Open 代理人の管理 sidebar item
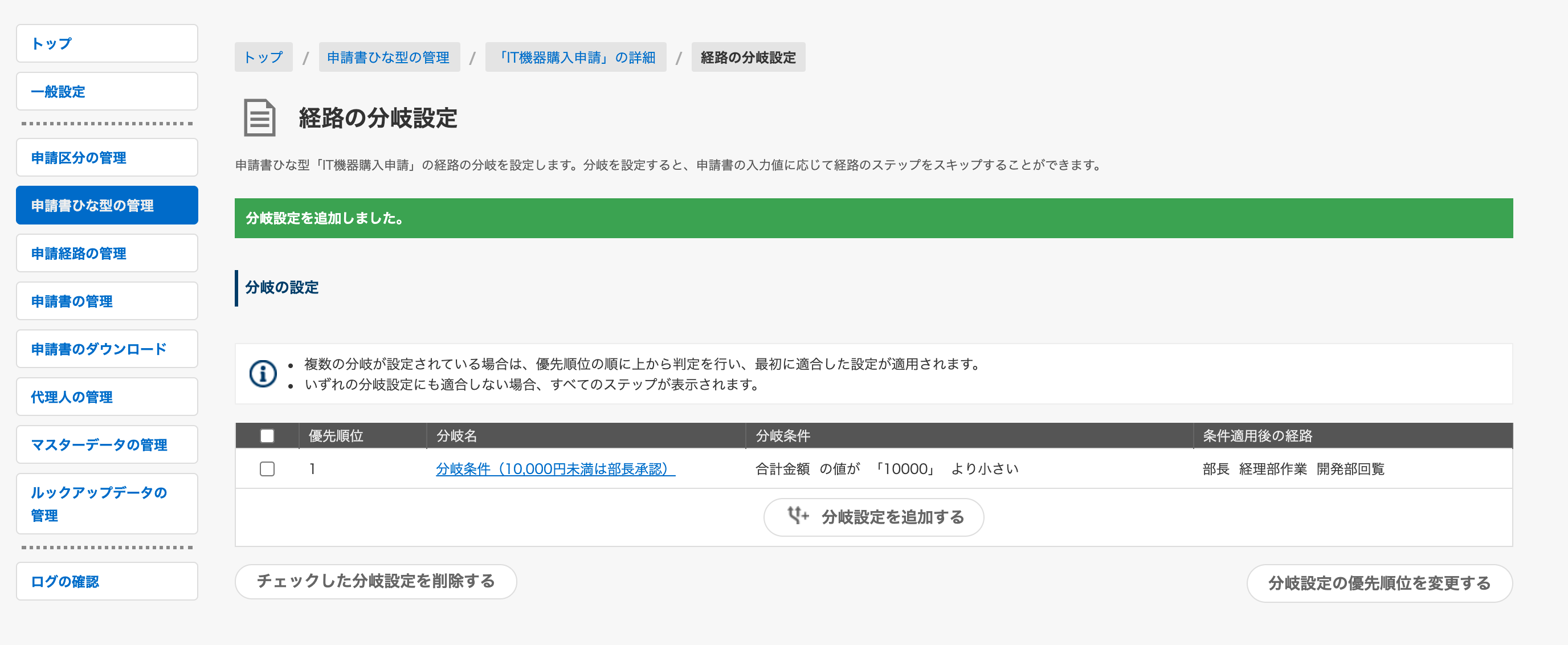This screenshot has width=1568, height=645. 107,397
